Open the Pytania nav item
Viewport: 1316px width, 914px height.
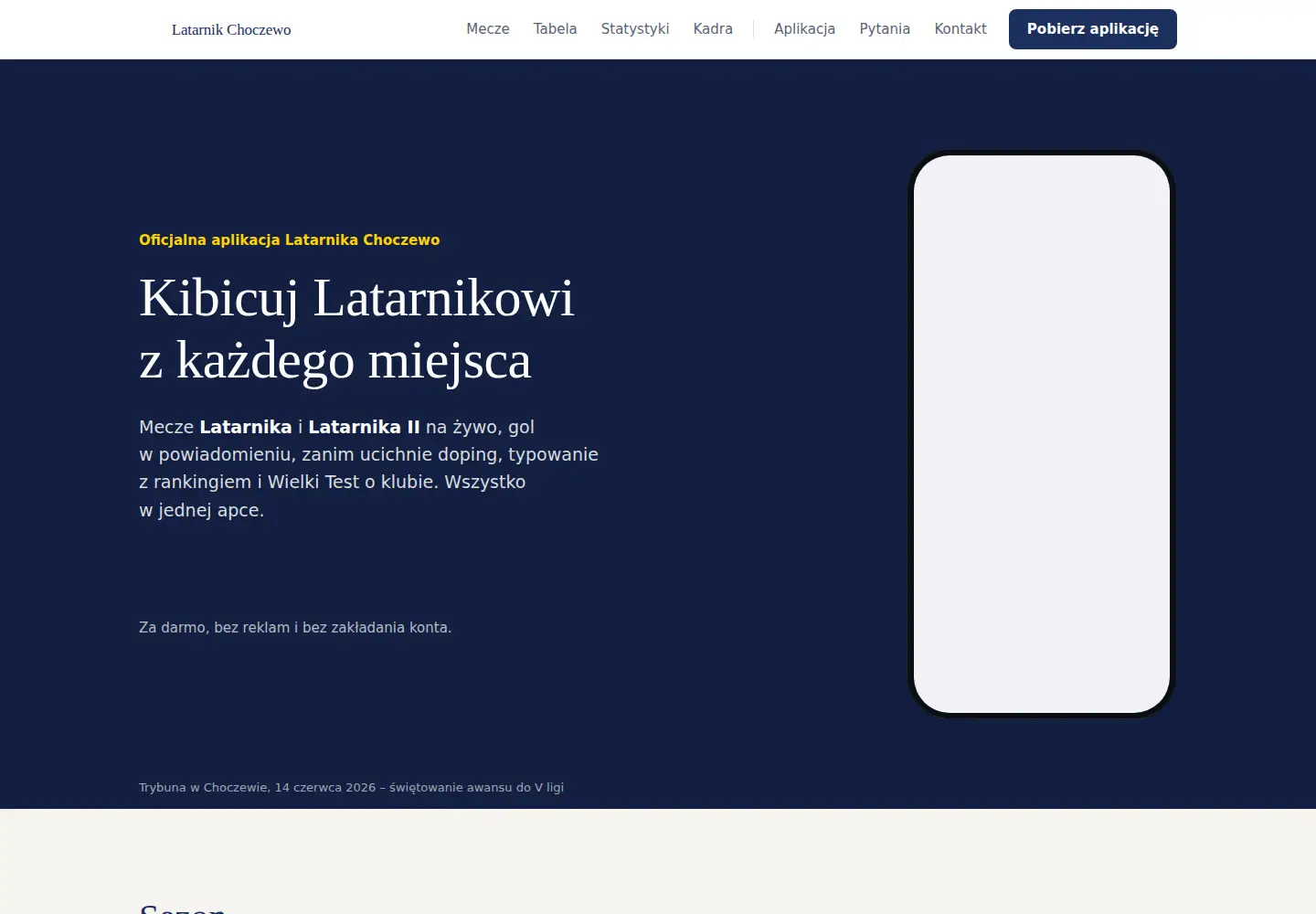click(x=885, y=29)
